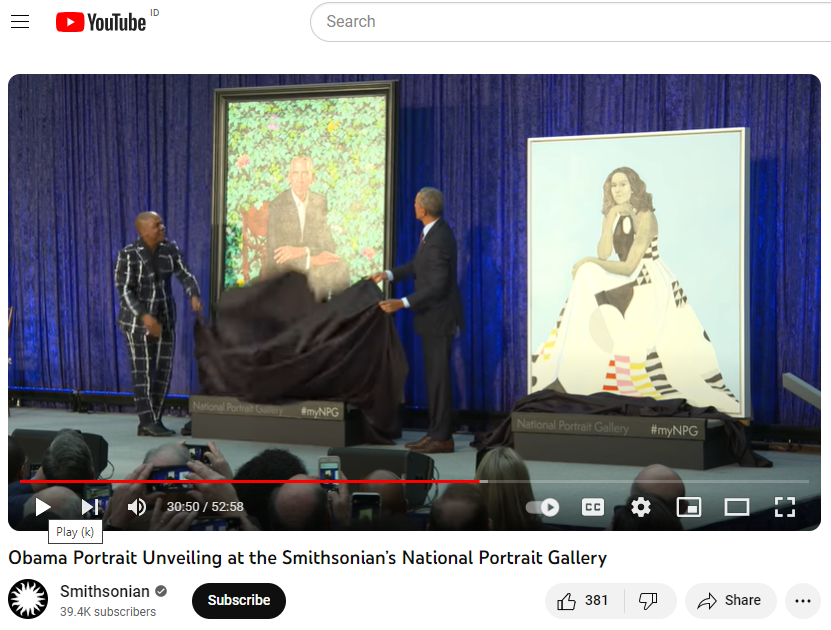Open the Smithsonian channel name link

coord(104,591)
